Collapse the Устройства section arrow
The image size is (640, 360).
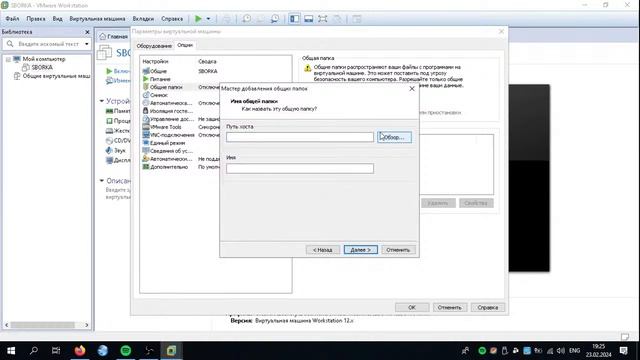coord(102,101)
